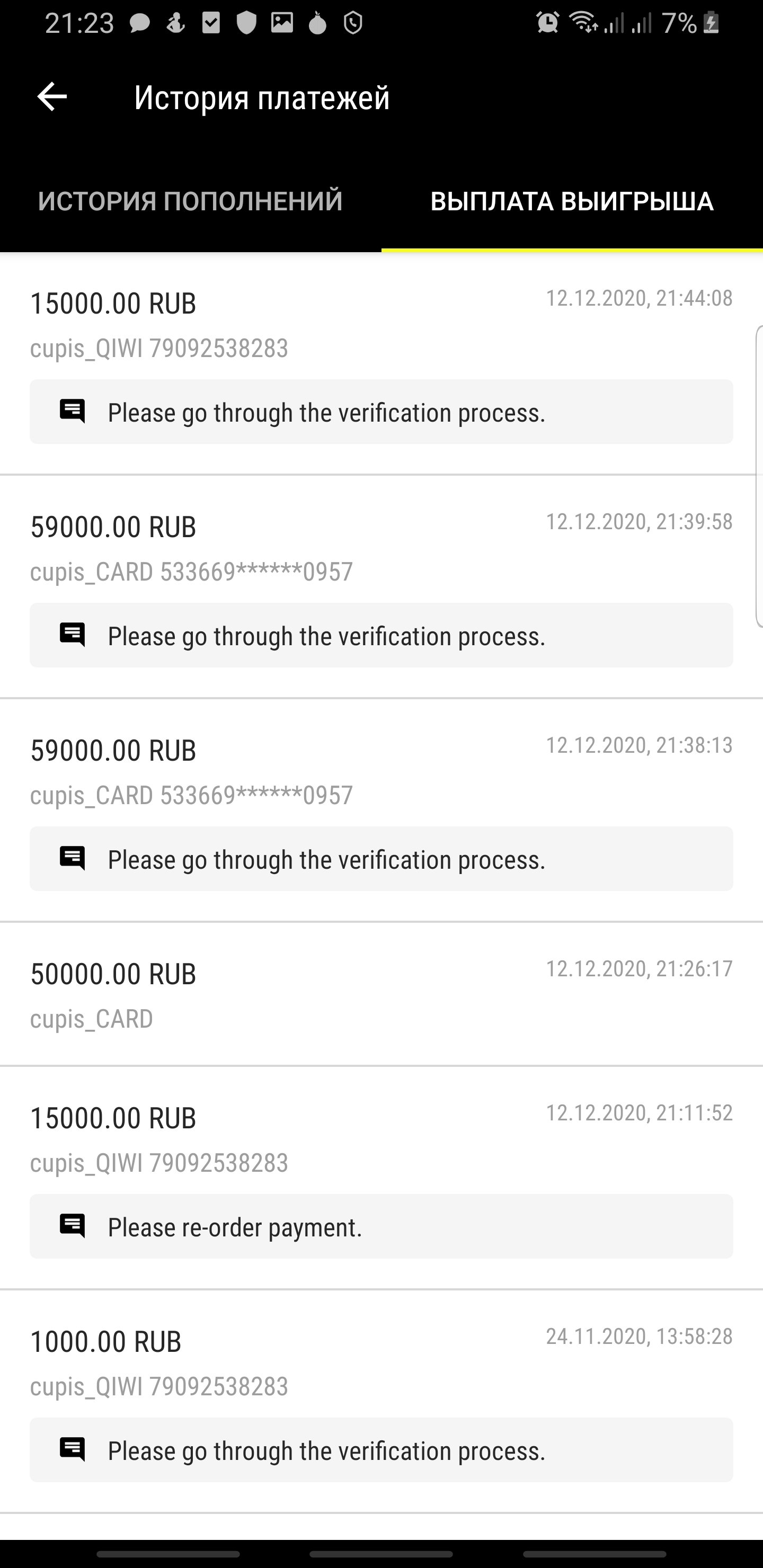
Task: Tap the 'Please re-order payment.' message
Action: (x=235, y=1227)
